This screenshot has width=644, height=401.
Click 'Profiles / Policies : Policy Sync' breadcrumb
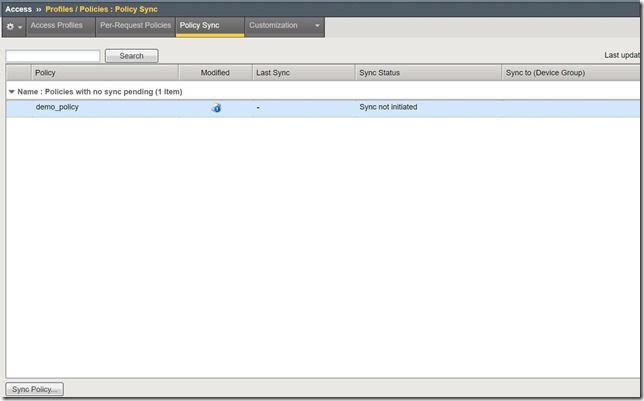(x=101, y=9)
